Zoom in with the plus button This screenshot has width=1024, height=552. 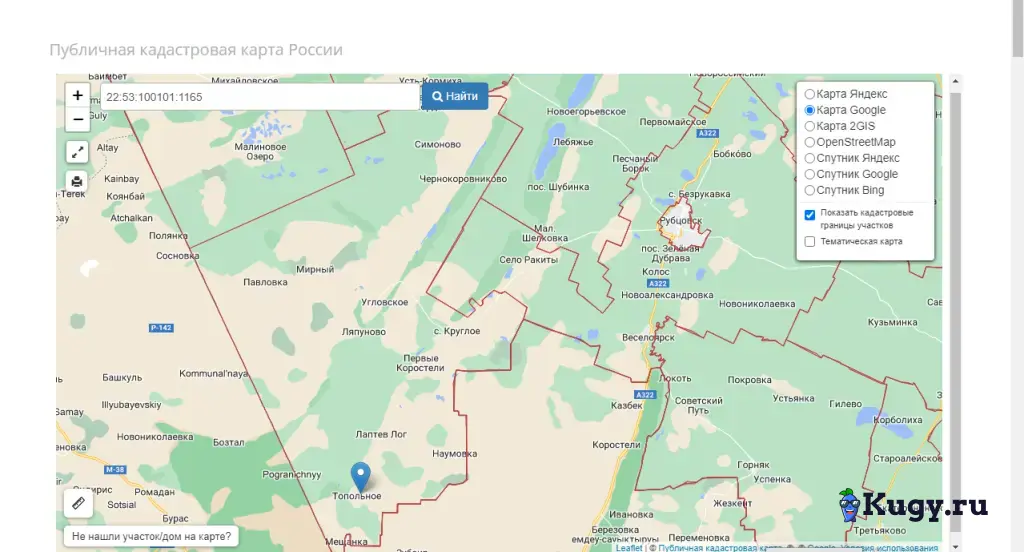point(78,95)
